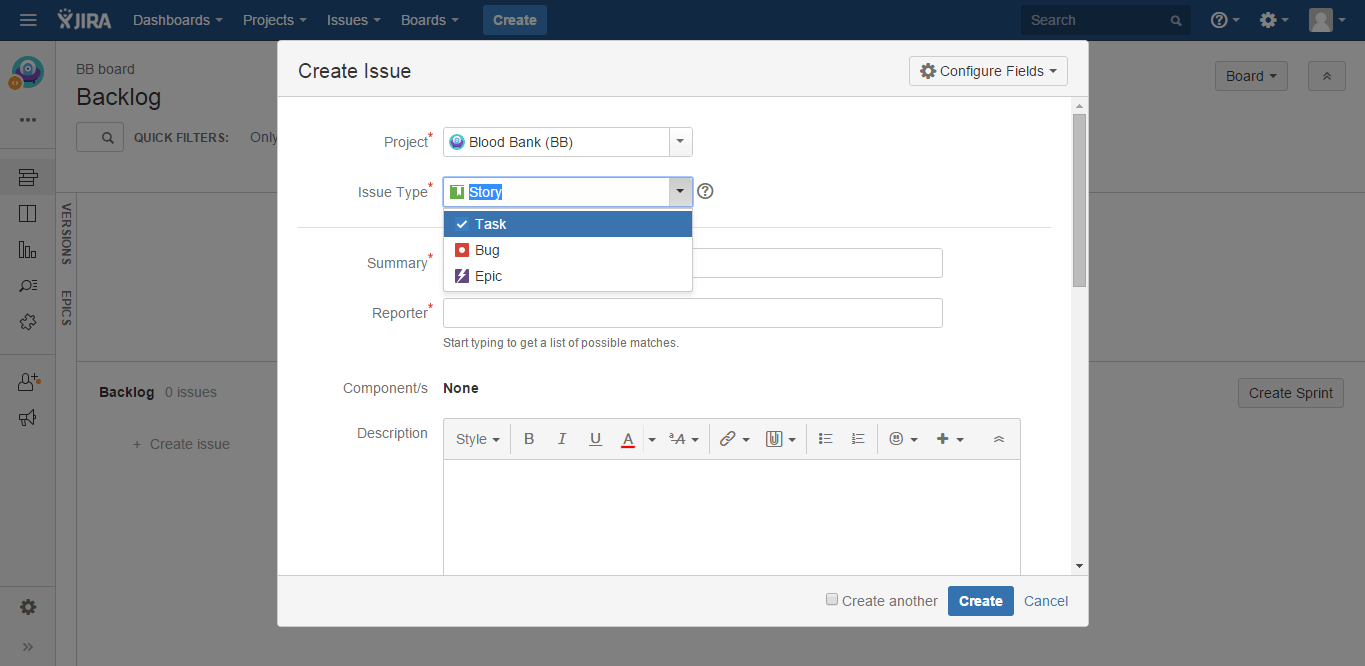Open the text formatting more dropdown
The width and height of the screenshot is (1365, 666).
(684, 439)
